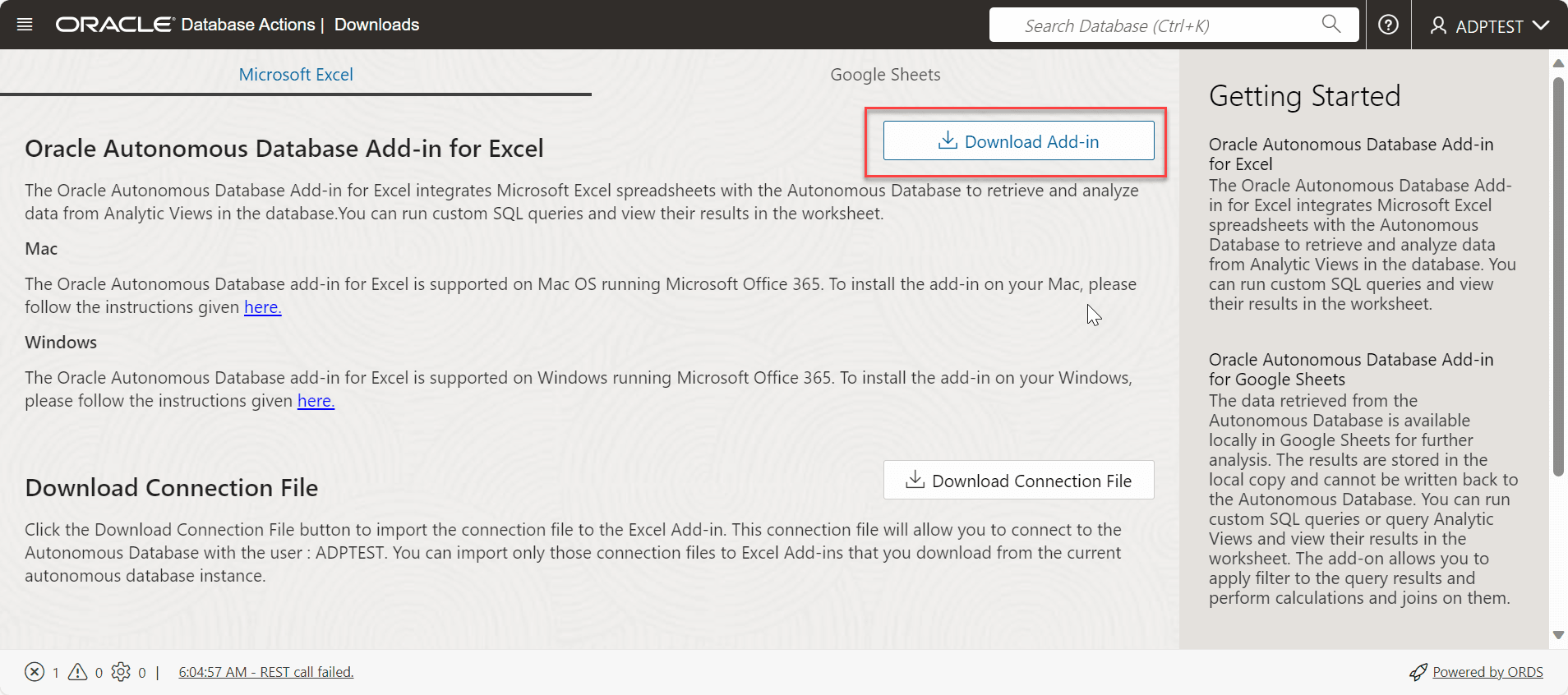The image size is (1568, 695).
Task: Expand the ADPTEST user dropdown
Action: (1541, 25)
